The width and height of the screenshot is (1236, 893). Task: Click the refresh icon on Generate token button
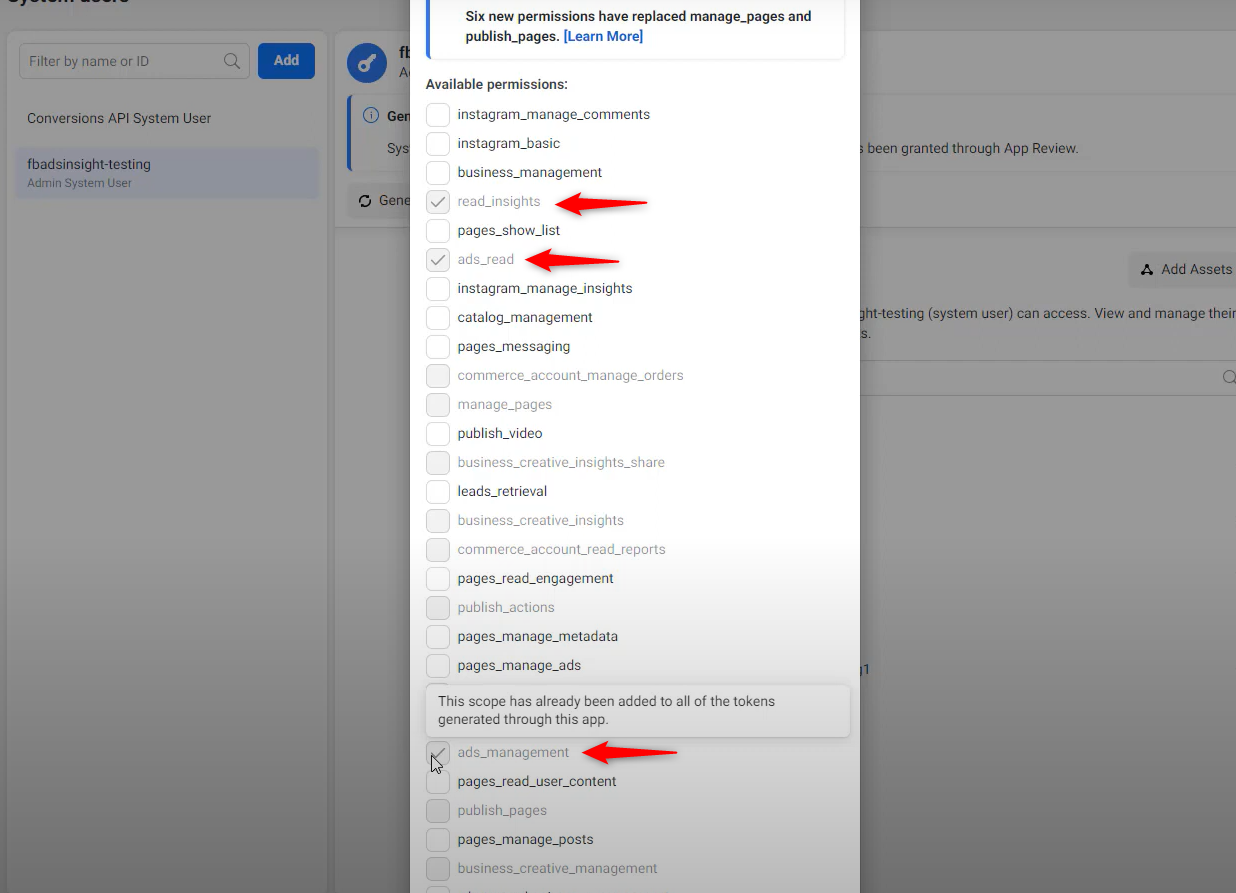tap(365, 201)
